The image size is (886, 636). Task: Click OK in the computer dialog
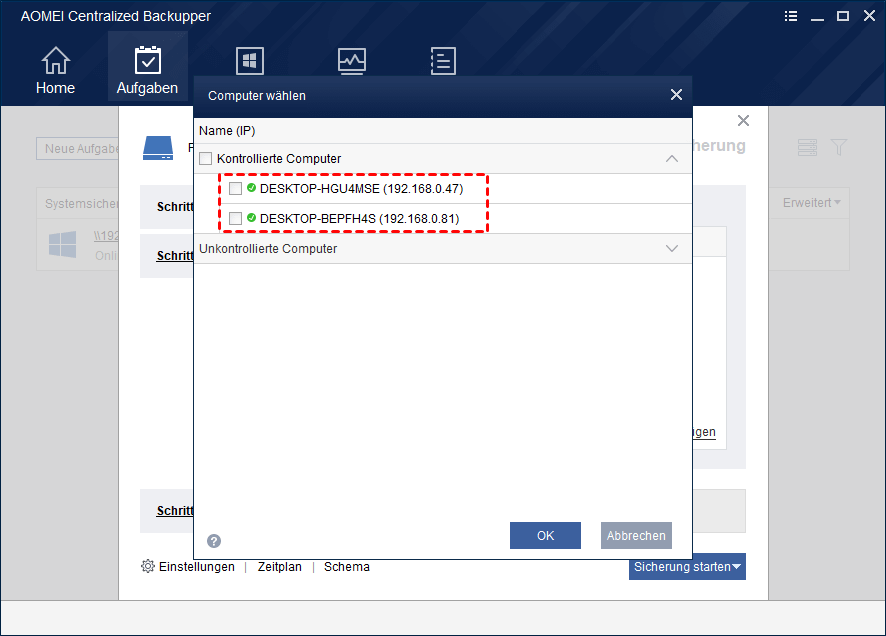tap(545, 535)
